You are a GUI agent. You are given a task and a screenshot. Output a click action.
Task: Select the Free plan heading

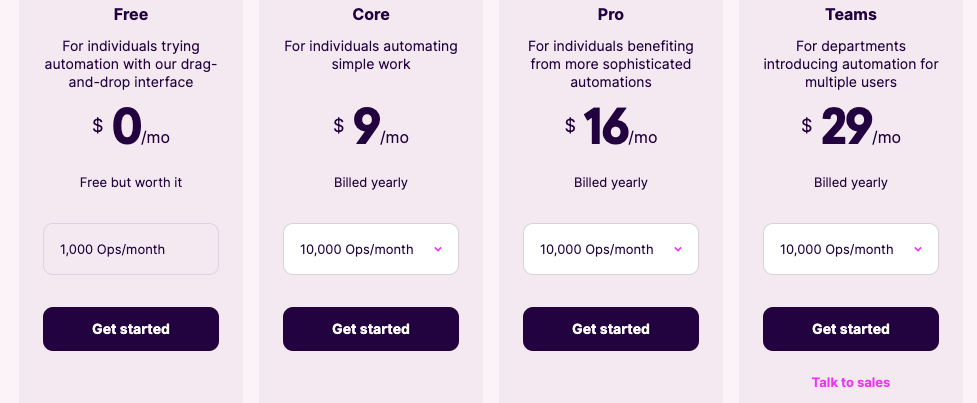pyautogui.click(x=131, y=15)
